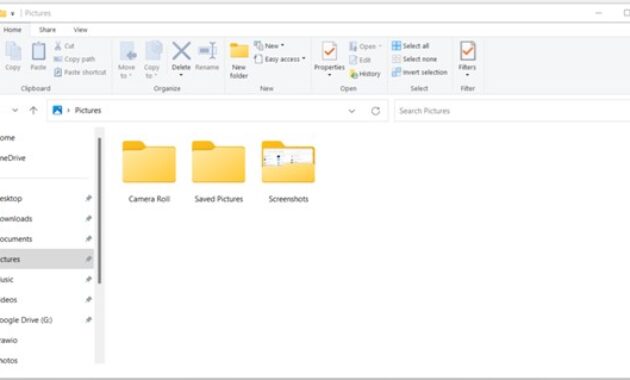Open Desktop in navigation pane
The width and height of the screenshot is (630, 380).
coord(11,198)
